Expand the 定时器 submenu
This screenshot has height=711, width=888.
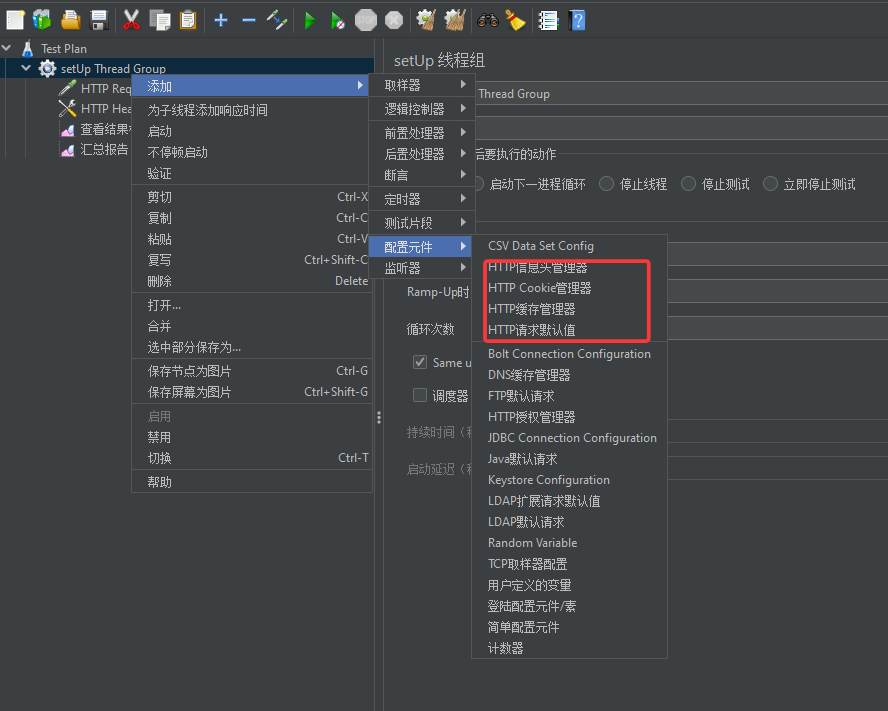tap(422, 199)
